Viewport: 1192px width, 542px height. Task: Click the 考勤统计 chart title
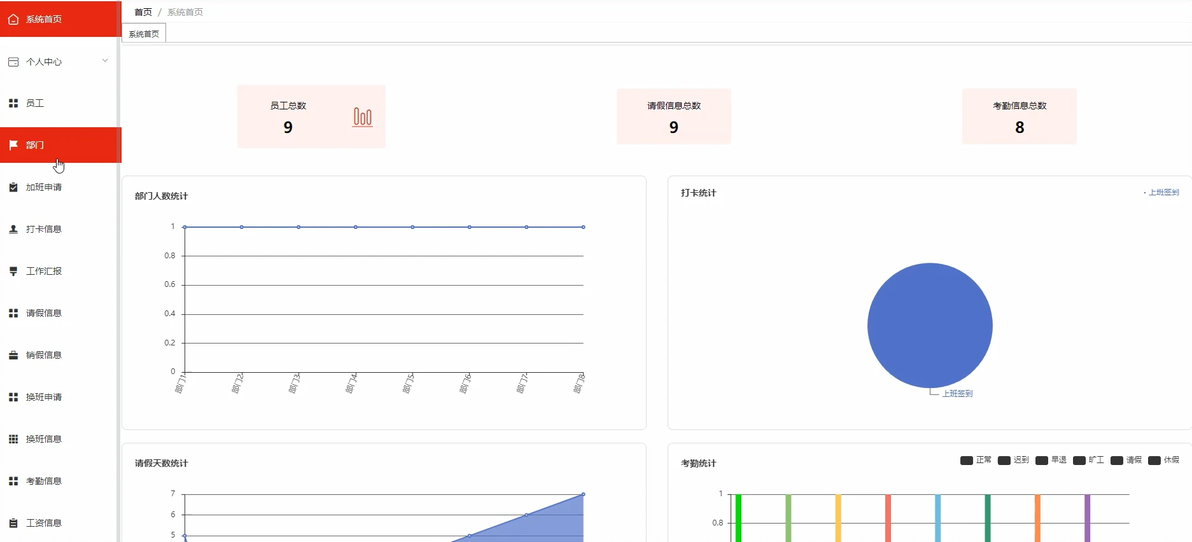pos(699,463)
